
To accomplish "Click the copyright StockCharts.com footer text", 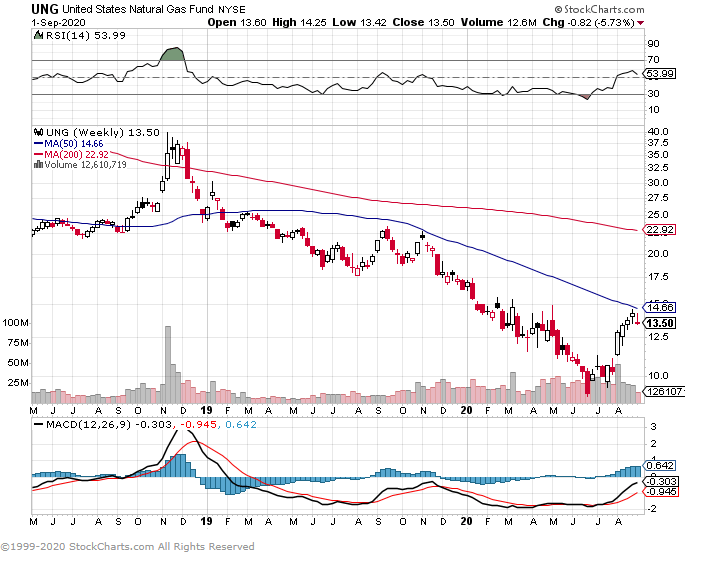I will click(128, 547).
